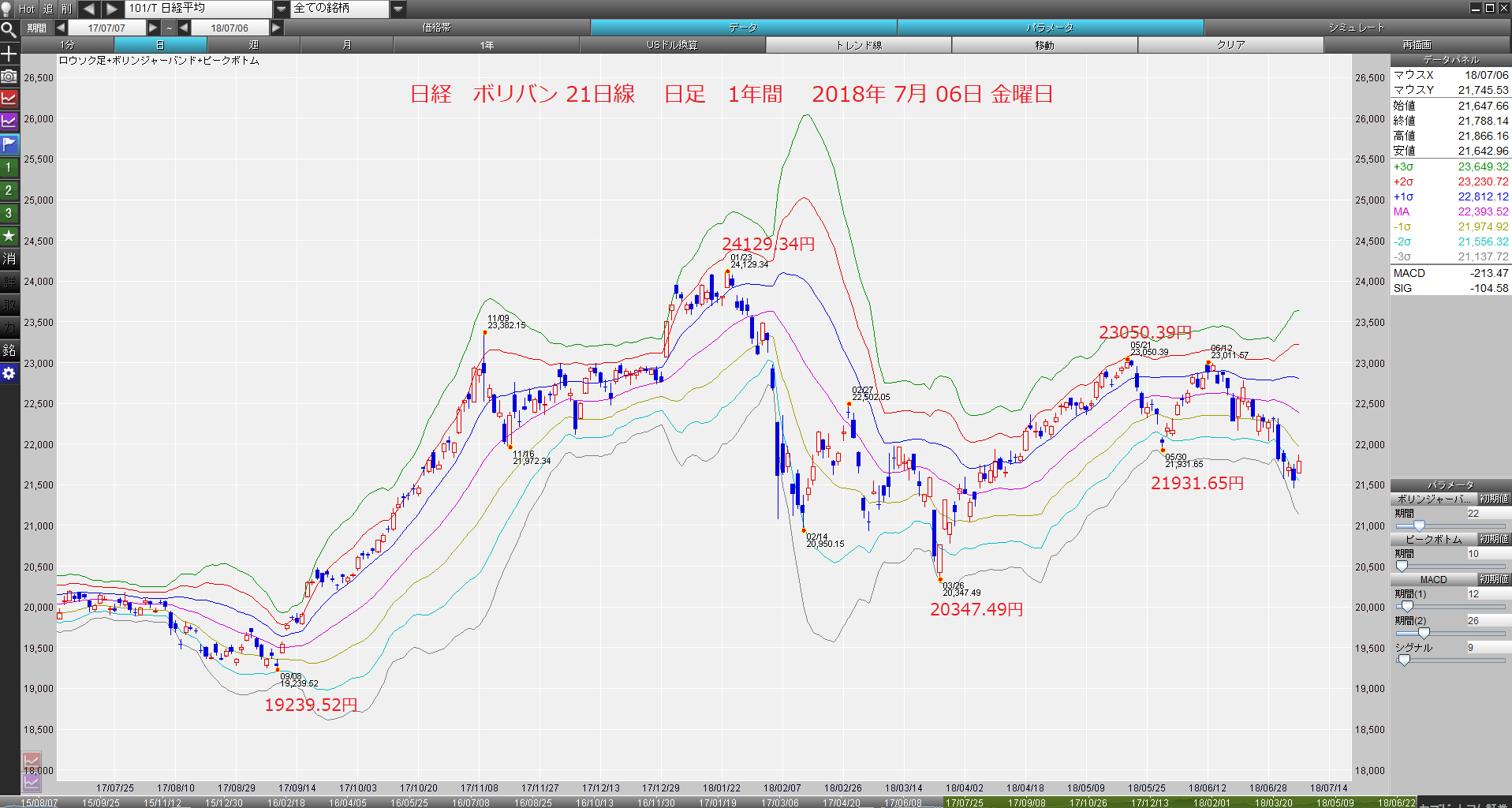This screenshot has height=808, width=1512.
Task: Click the green star favorite icon
Action: point(9,236)
